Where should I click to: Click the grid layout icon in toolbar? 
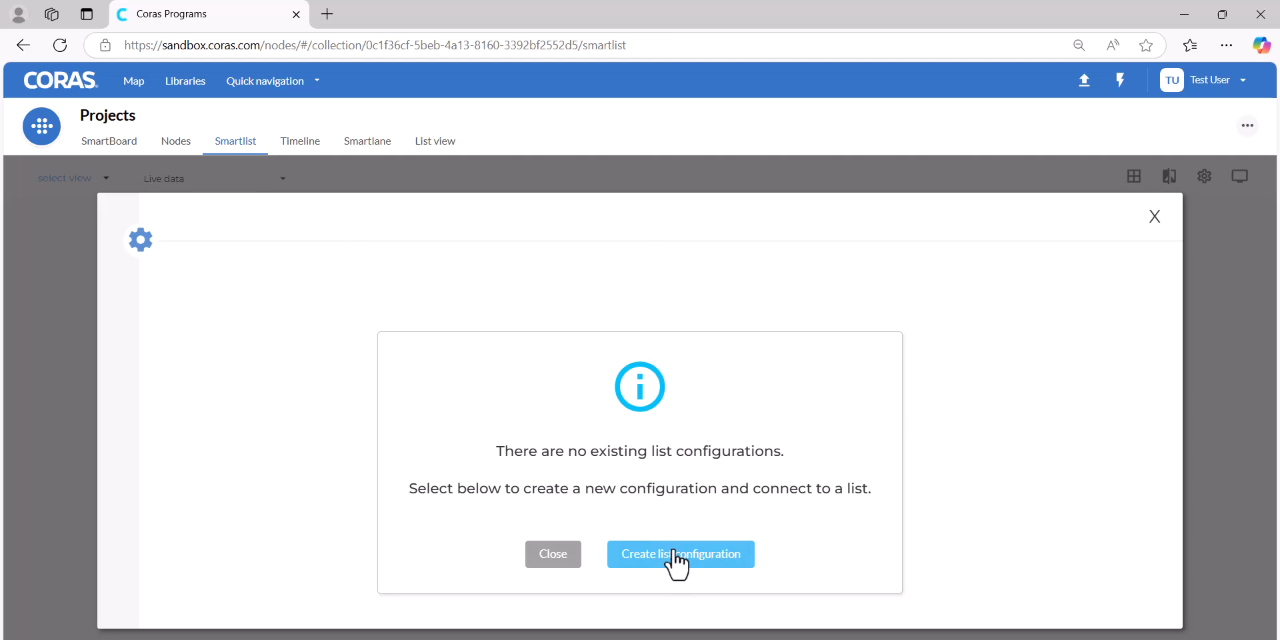(1134, 176)
